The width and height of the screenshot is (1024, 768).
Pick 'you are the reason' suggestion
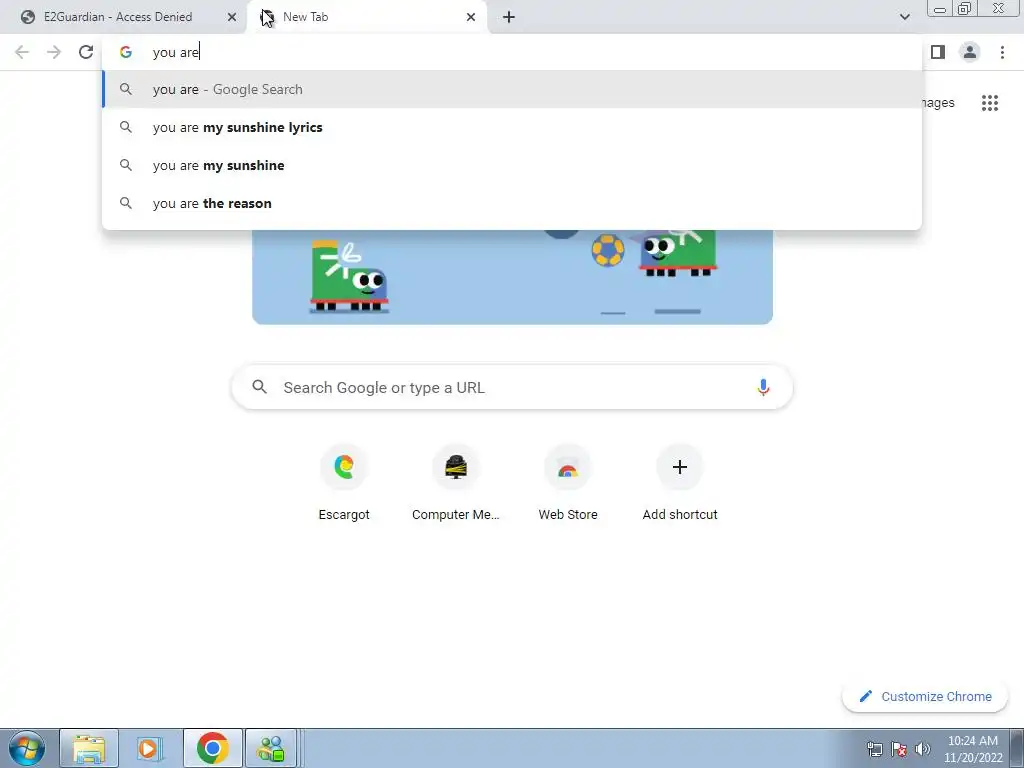pyautogui.click(x=512, y=203)
